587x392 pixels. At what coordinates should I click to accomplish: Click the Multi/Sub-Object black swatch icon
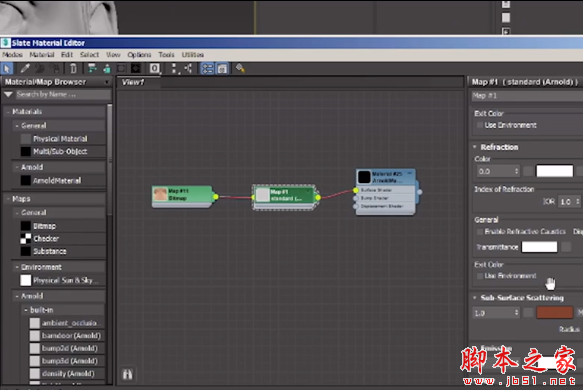point(25,152)
